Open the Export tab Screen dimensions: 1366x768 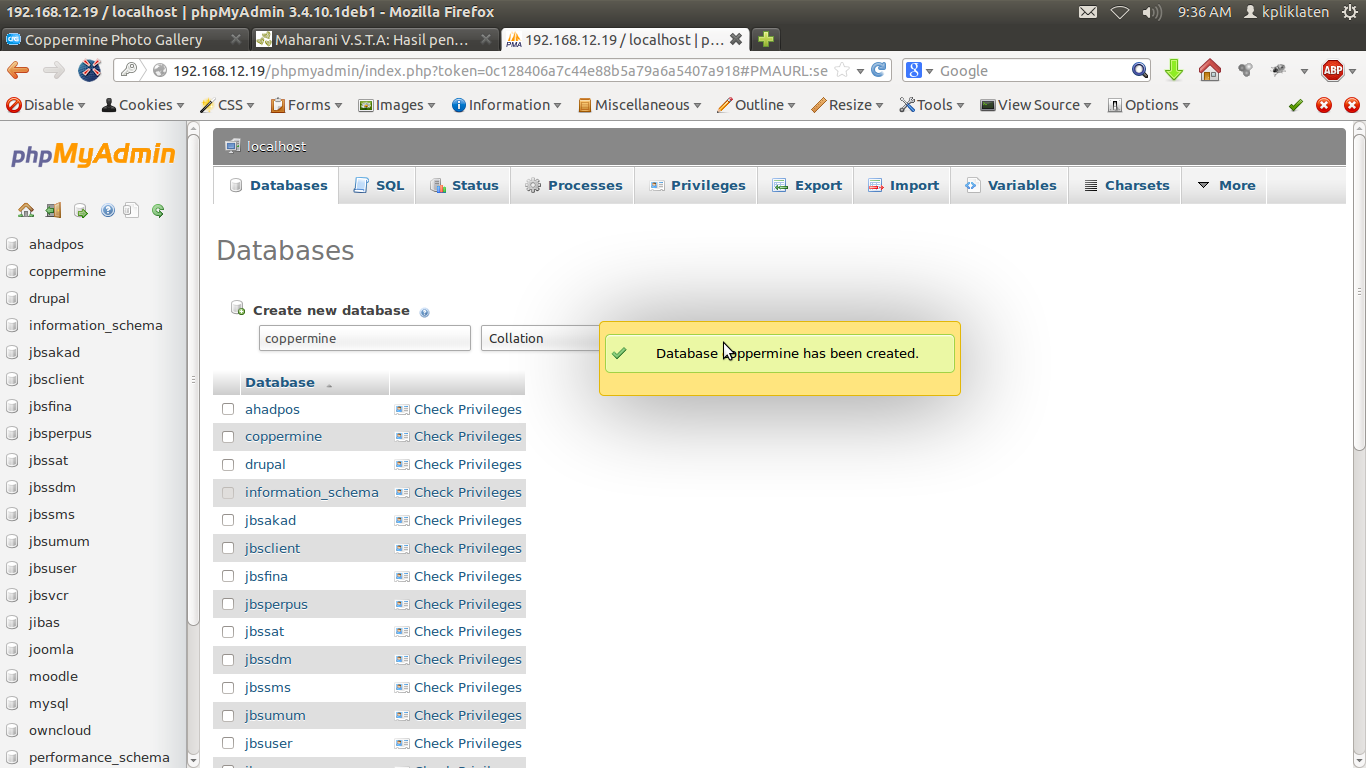[806, 185]
